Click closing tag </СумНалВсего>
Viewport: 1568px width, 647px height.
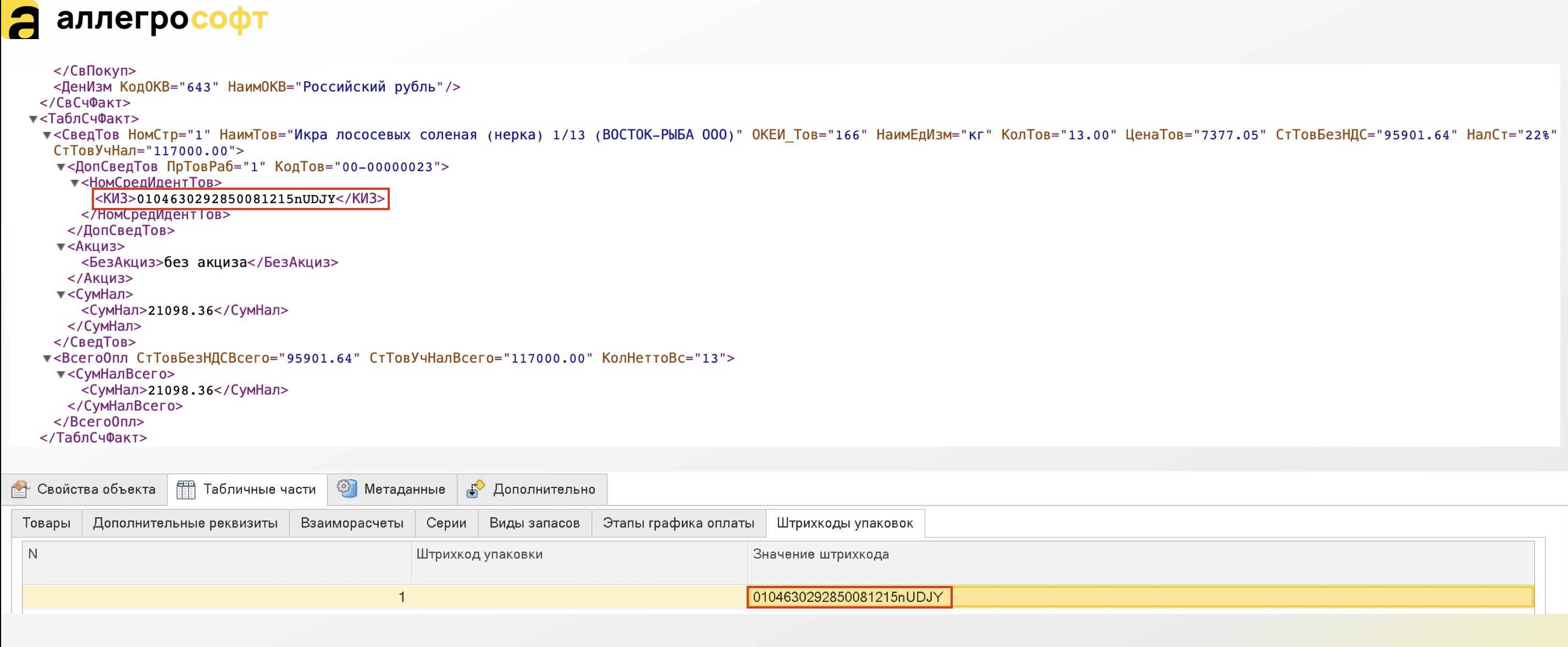click(x=125, y=407)
